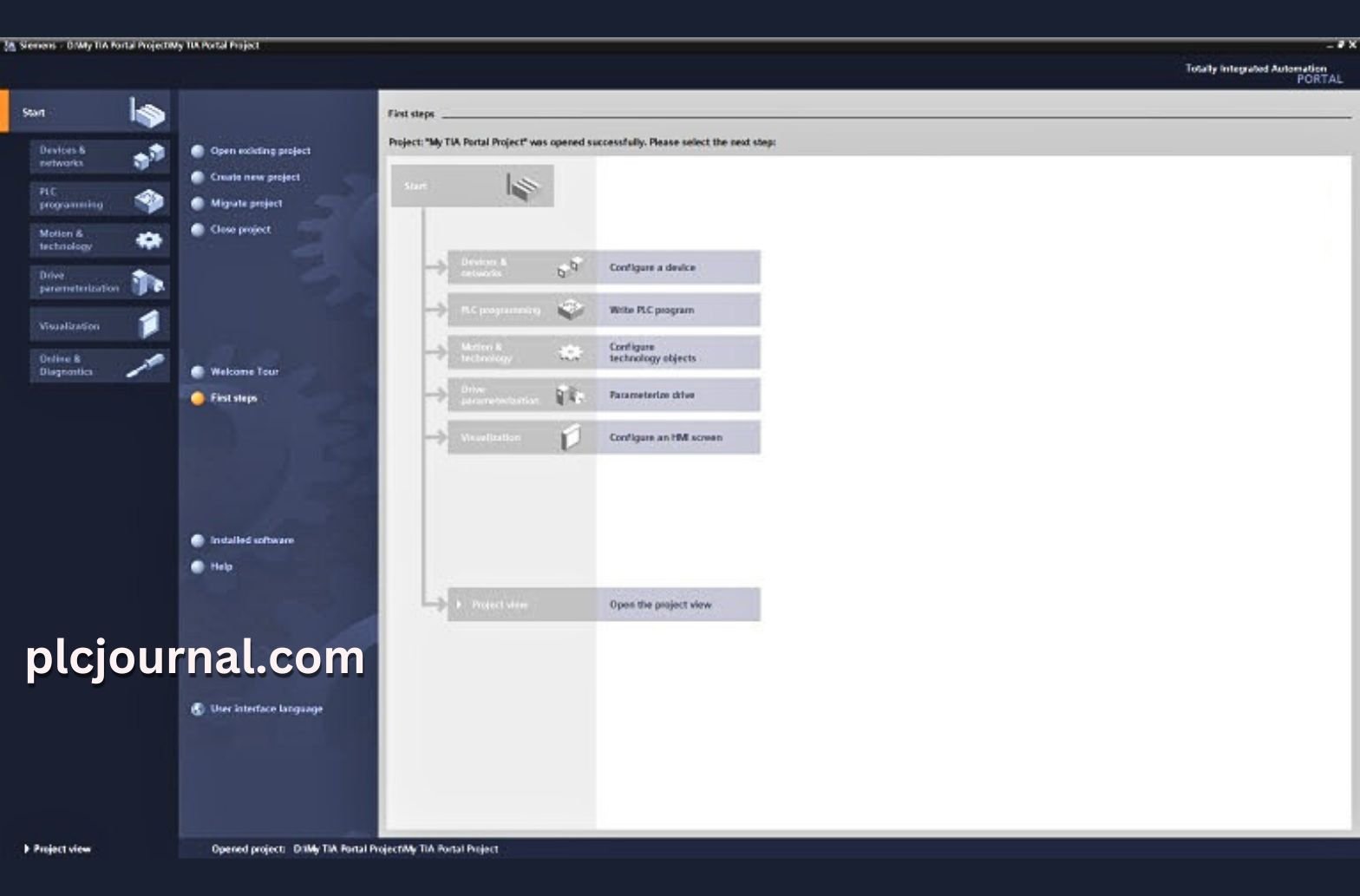Click the bullet beside Installed software
1360x896 pixels.
(198, 540)
